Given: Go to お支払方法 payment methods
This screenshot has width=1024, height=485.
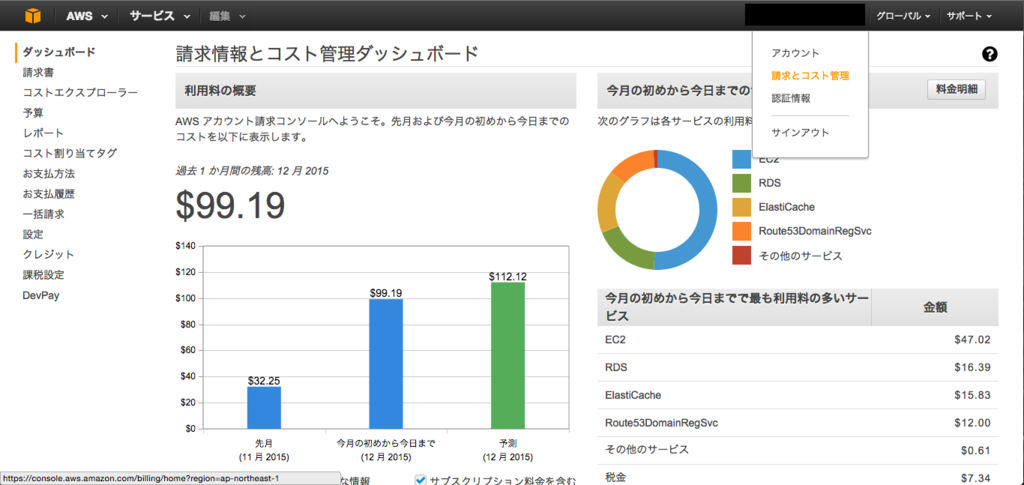Looking at the screenshot, I should tap(49, 174).
